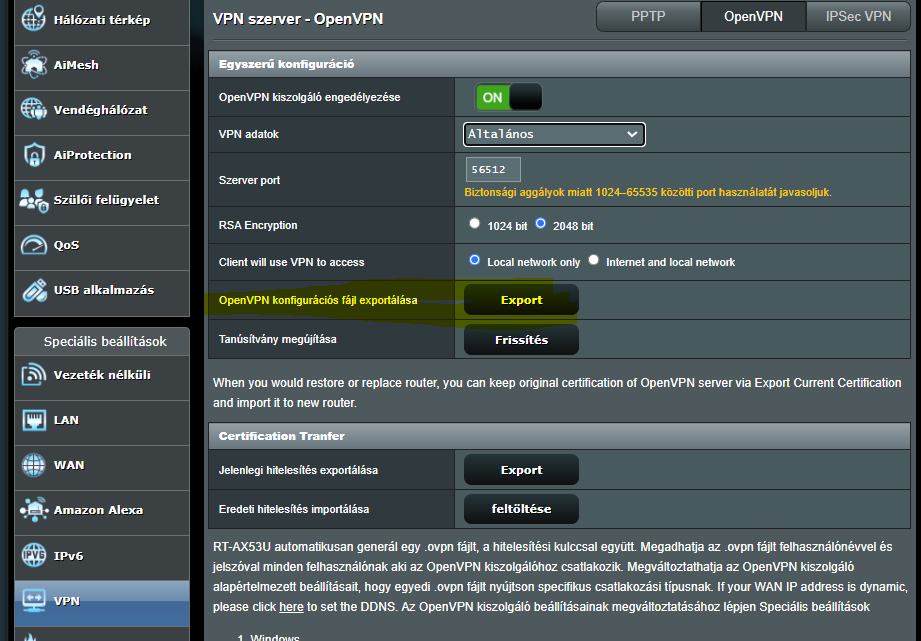Select the Szülői felügyelet menu label
The image size is (921, 641).
pyautogui.click(x=106, y=200)
